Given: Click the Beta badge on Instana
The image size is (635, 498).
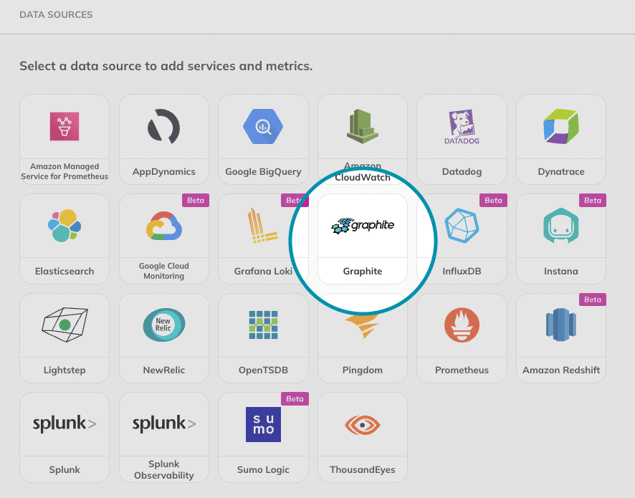Looking at the screenshot, I should 592,200.
